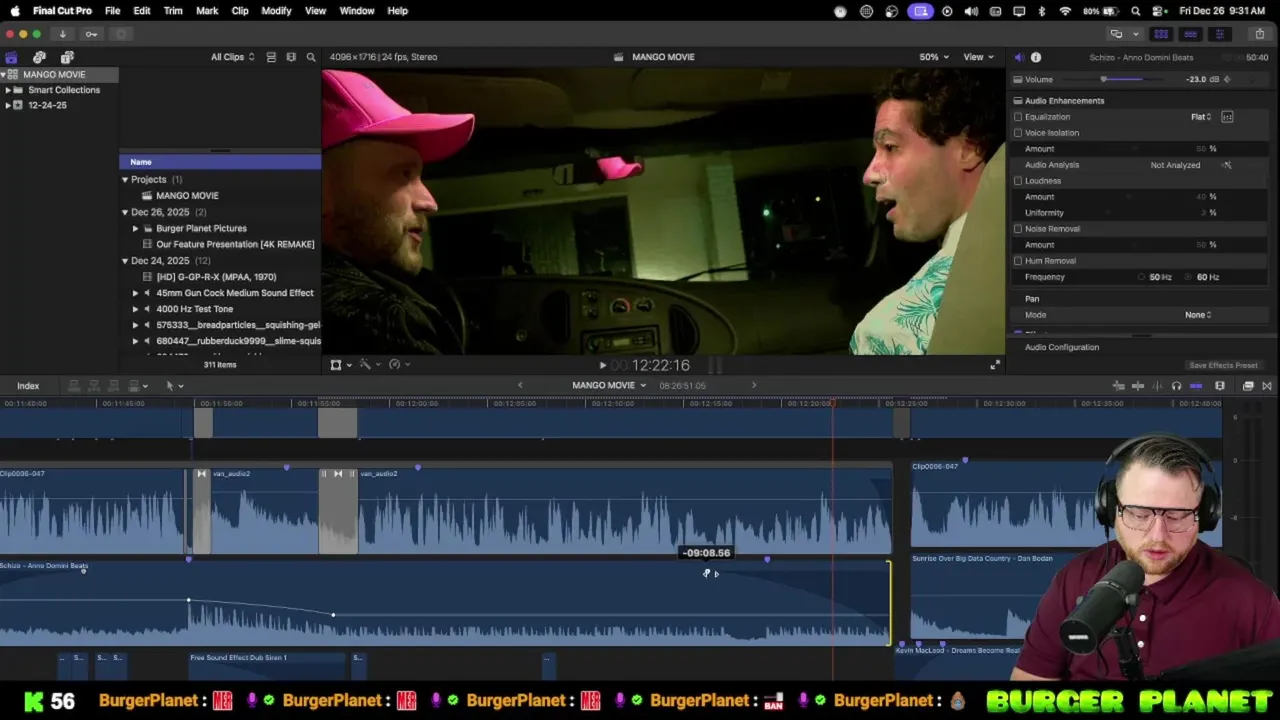
Task: Open clip appearance and grouping options
Action: pyautogui.click(x=291, y=57)
